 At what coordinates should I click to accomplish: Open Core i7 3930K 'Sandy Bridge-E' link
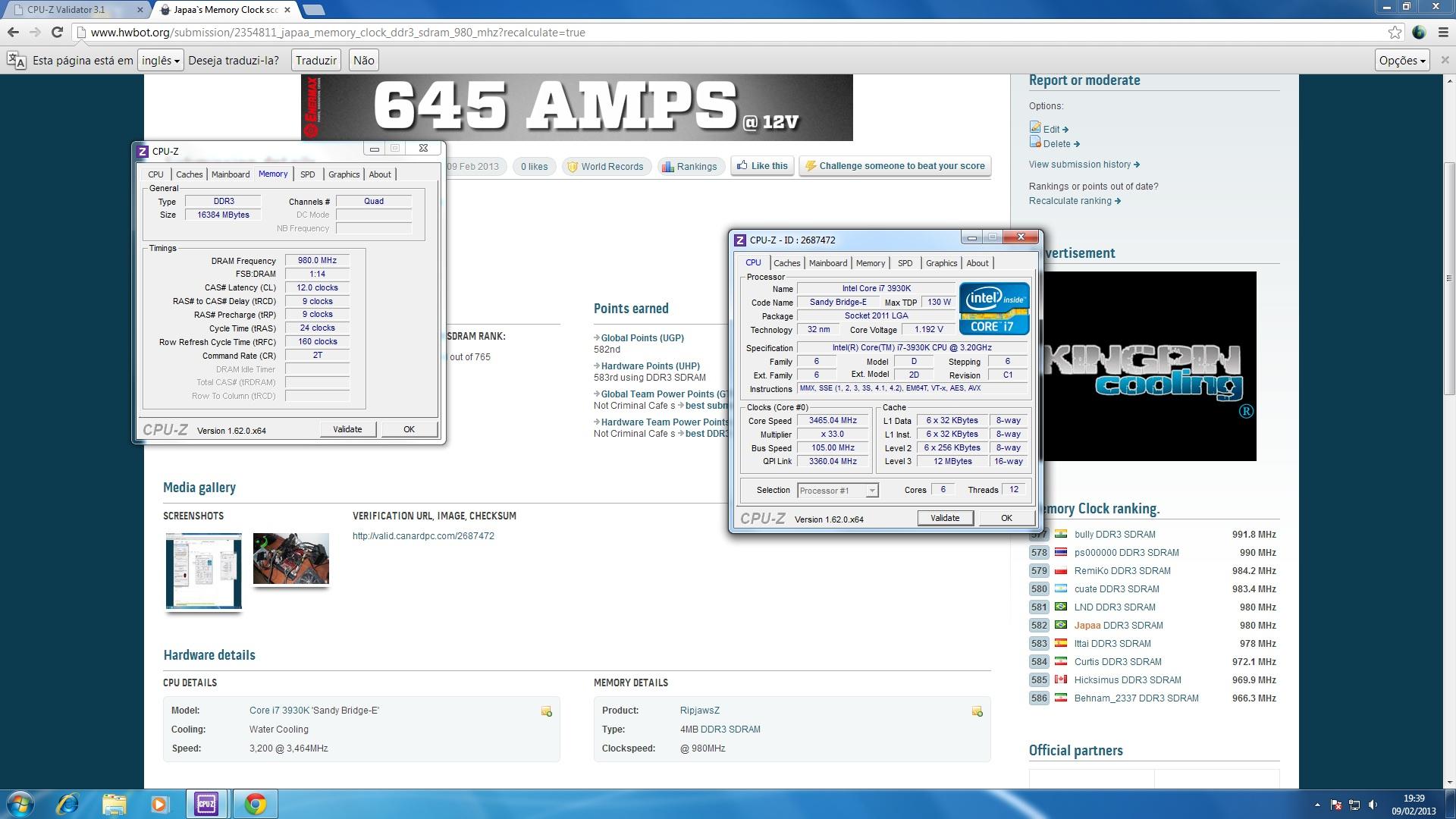click(x=314, y=711)
